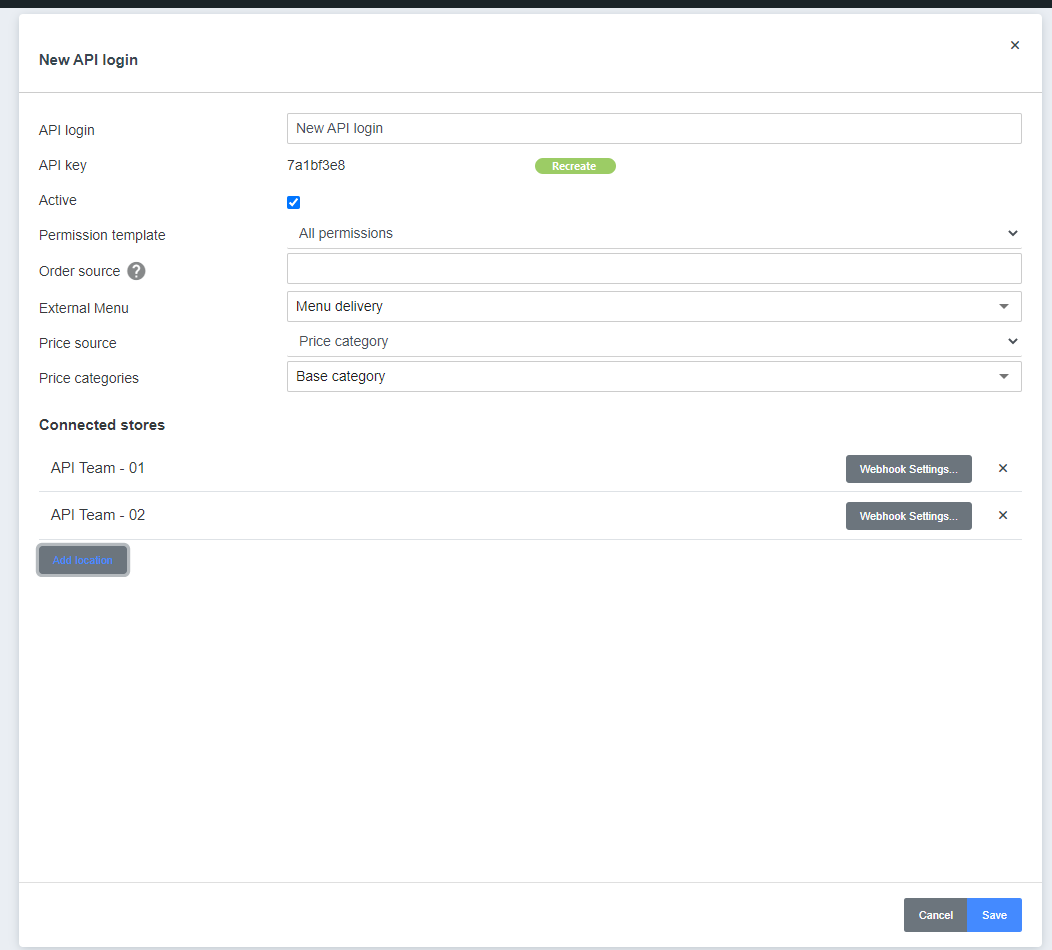Expand the Price categories combo box
This screenshot has height=950, width=1052.
tap(653, 376)
